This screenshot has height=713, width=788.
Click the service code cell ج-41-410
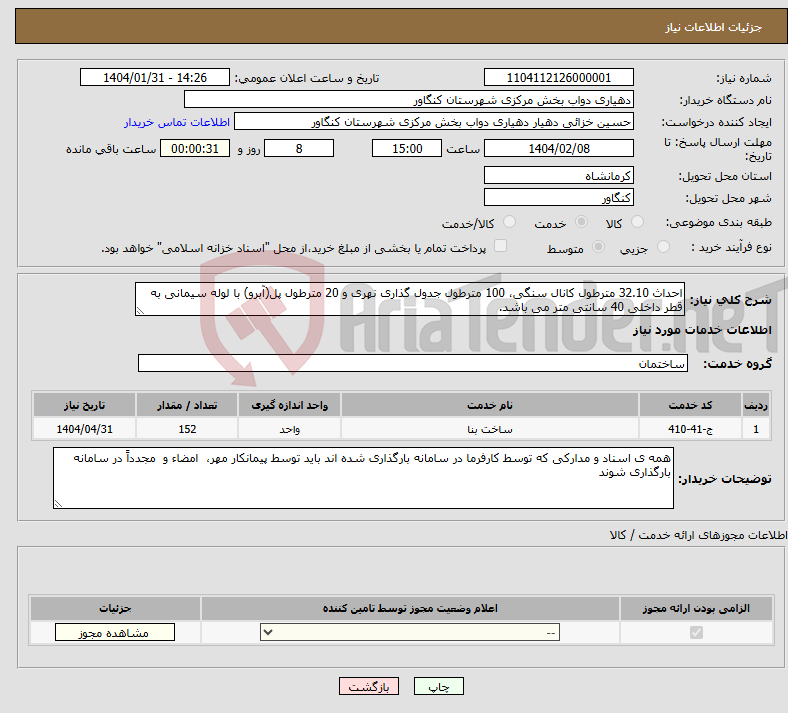pos(691,429)
